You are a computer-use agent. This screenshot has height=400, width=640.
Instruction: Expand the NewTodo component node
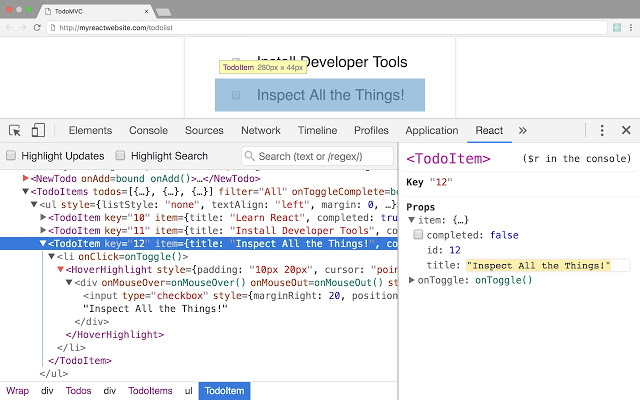click(25, 178)
